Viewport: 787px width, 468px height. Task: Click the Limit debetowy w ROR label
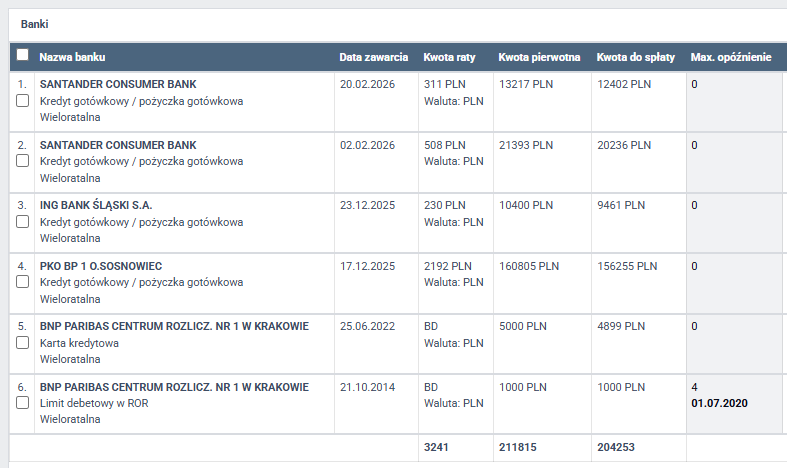[x=94, y=403]
